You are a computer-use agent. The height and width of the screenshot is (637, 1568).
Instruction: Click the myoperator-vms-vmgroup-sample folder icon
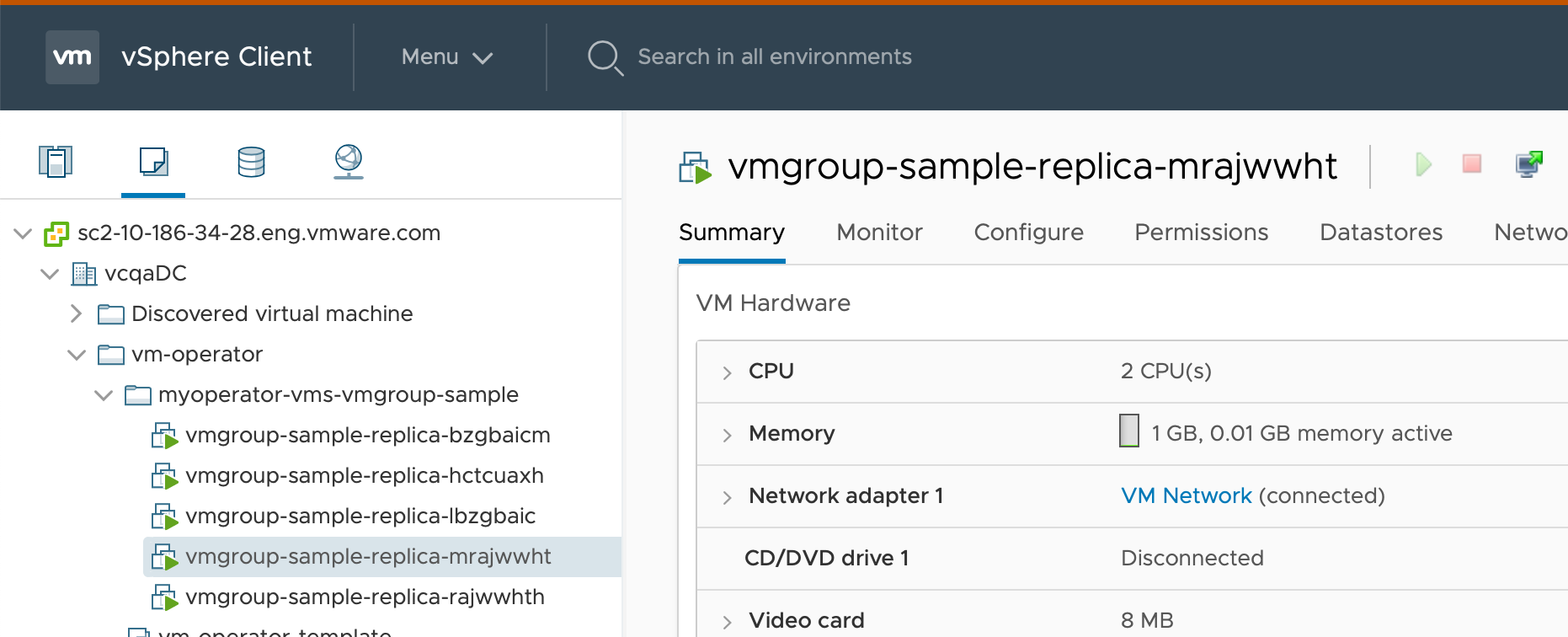(138, 395)
